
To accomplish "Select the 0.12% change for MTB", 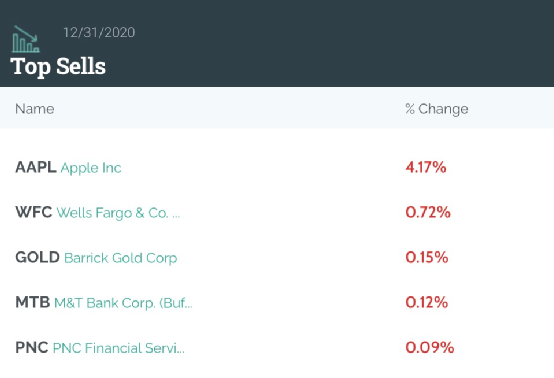I will tap(426, 302).
